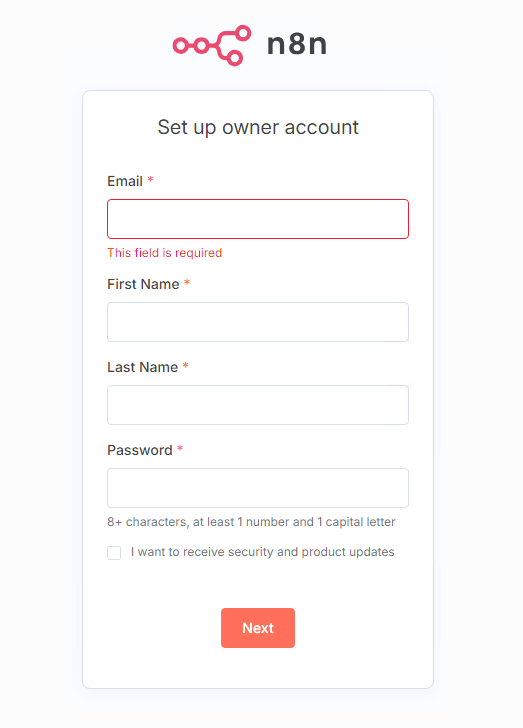Screen dimensions: 523x728
Task: Click the n8n workflow nodes logo icon
Action: coord(212,46)
